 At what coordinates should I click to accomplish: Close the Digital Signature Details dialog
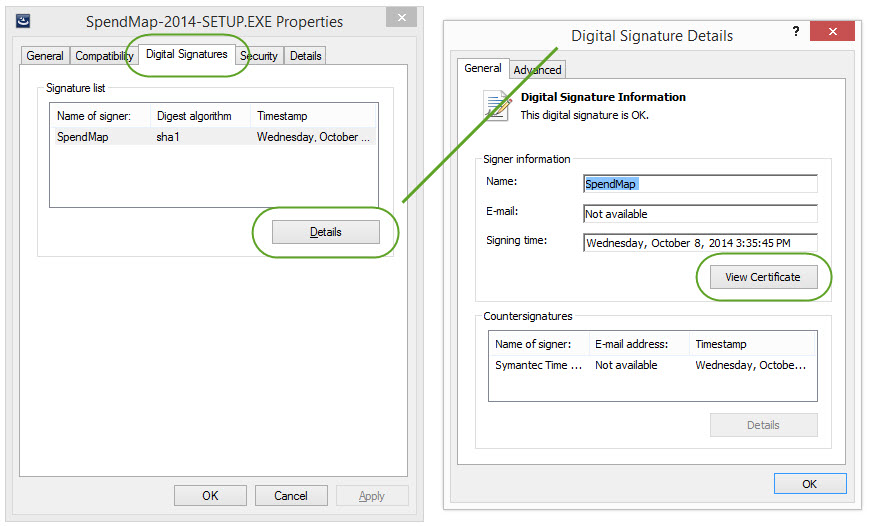[x=830, y=33]
